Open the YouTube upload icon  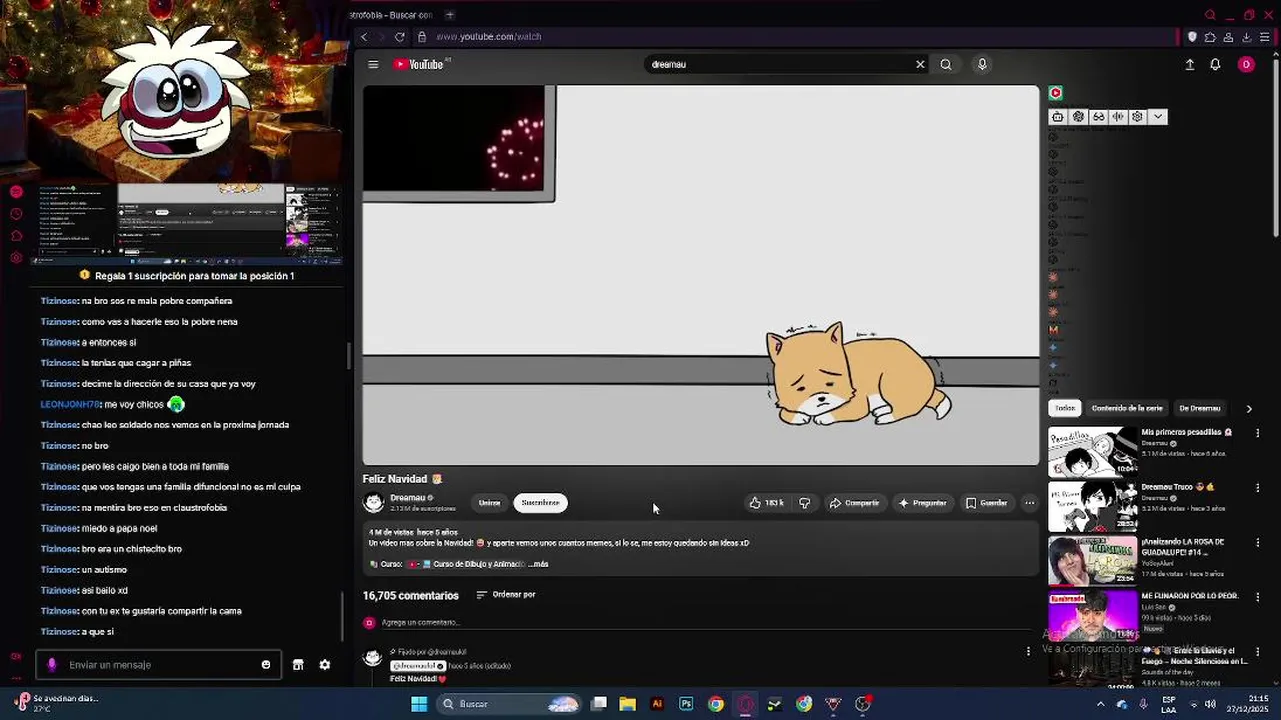click(x=1190, y=64)
